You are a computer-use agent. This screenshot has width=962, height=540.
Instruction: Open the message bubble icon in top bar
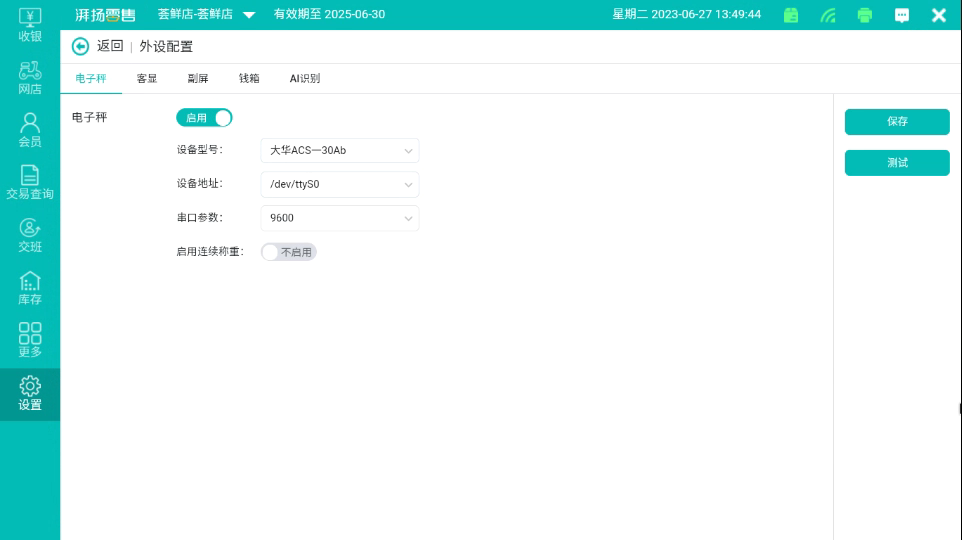(x=902, y=15)
